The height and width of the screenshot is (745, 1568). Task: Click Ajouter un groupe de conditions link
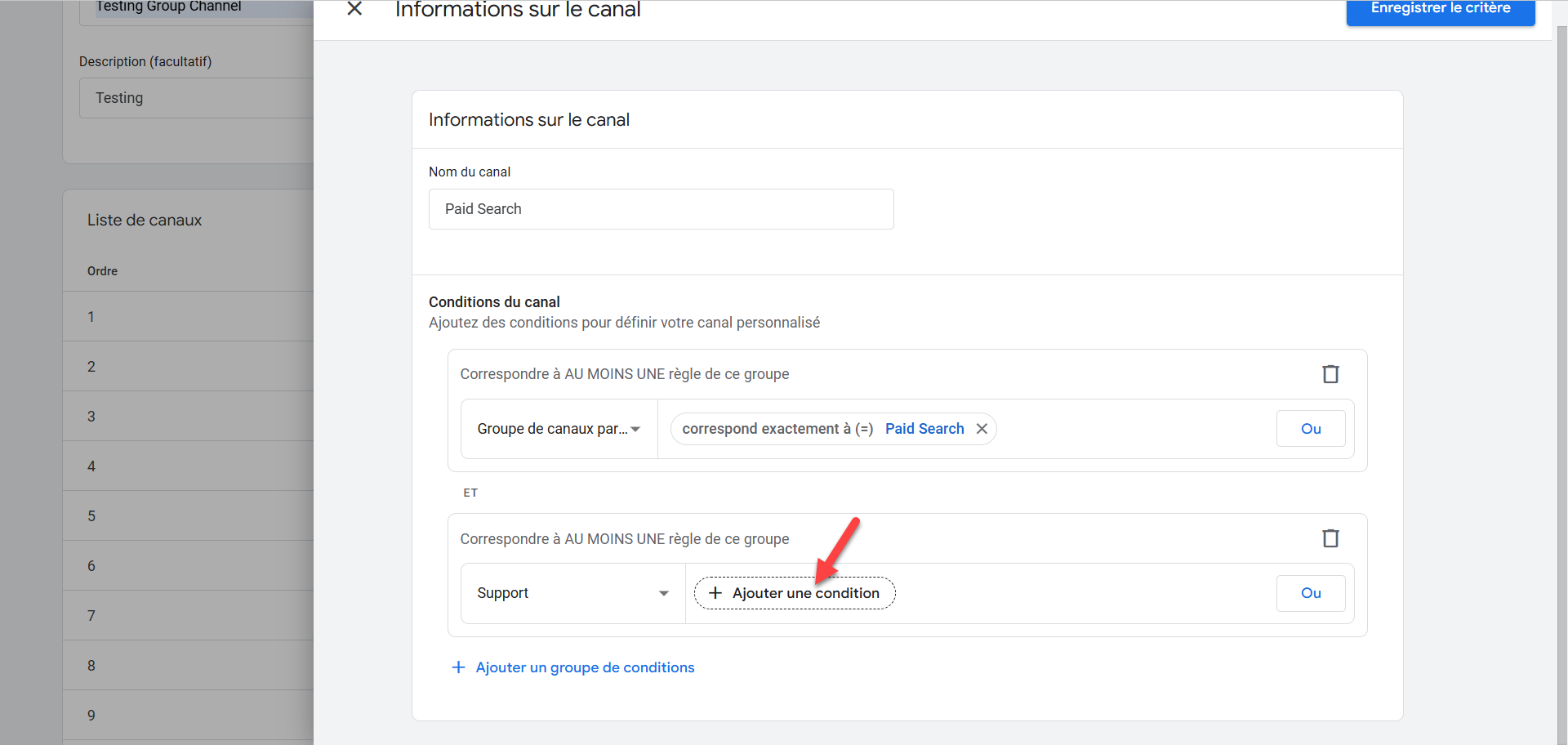coord(585,667)
